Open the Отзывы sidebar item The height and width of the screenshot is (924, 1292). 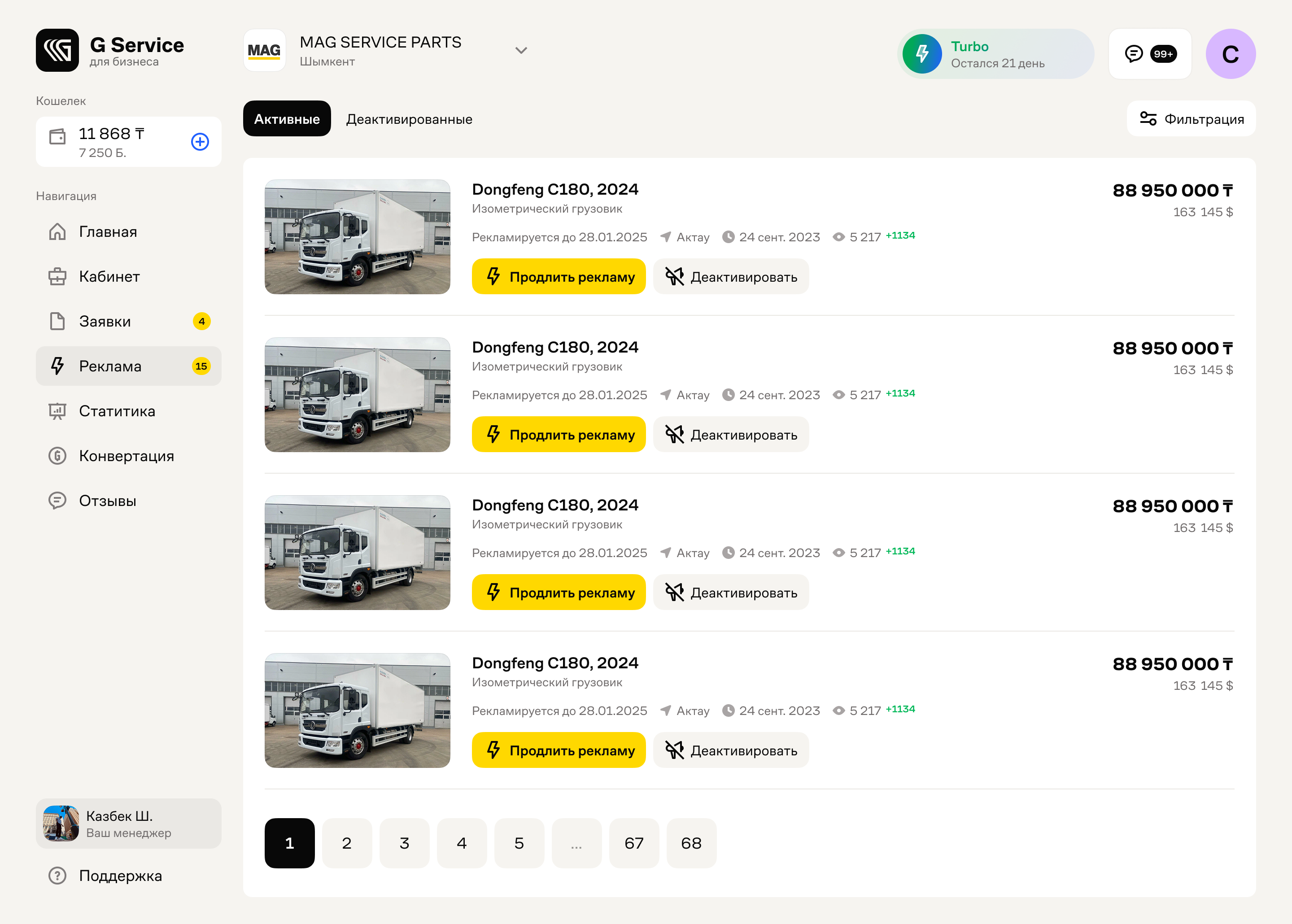click(129, 501)
